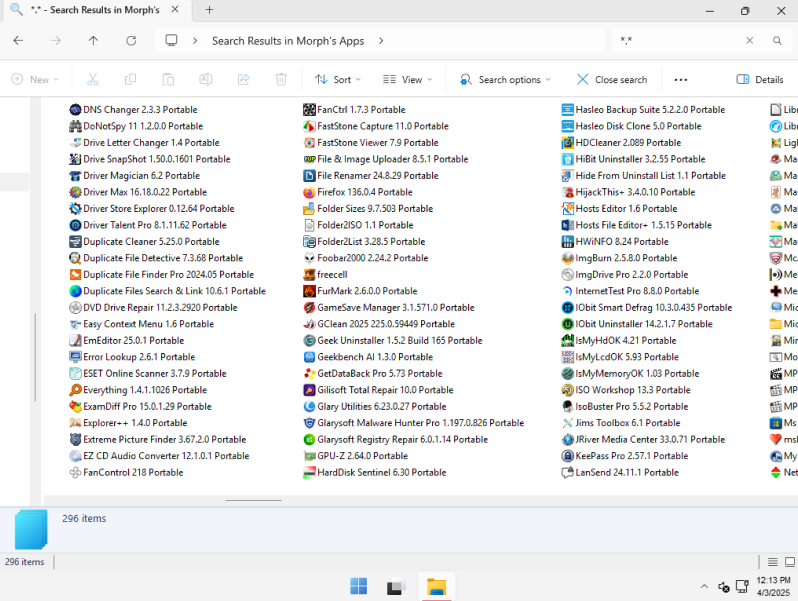Select the Foobar2000 2.24.2 Portable icon
The height and width of the screenshot is (601, 798).
[x=309, y=258]
